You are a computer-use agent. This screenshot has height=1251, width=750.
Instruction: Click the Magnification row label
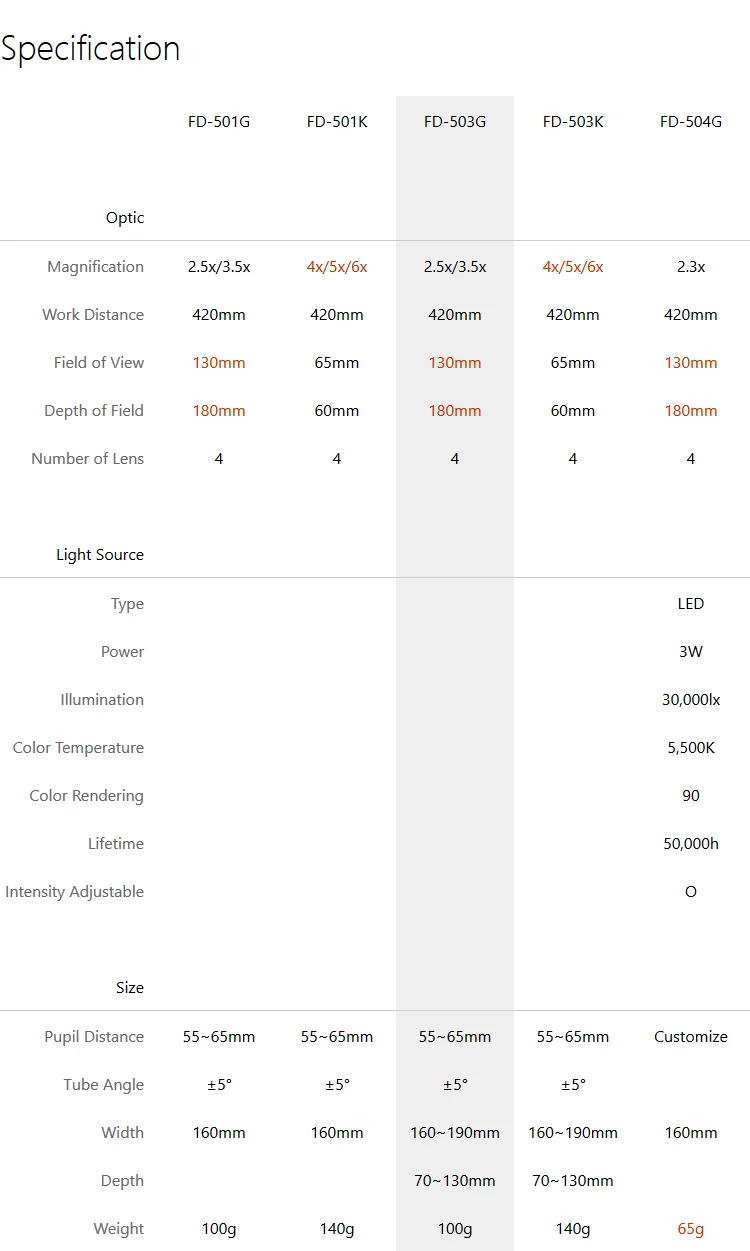click(x=96, y=267)
